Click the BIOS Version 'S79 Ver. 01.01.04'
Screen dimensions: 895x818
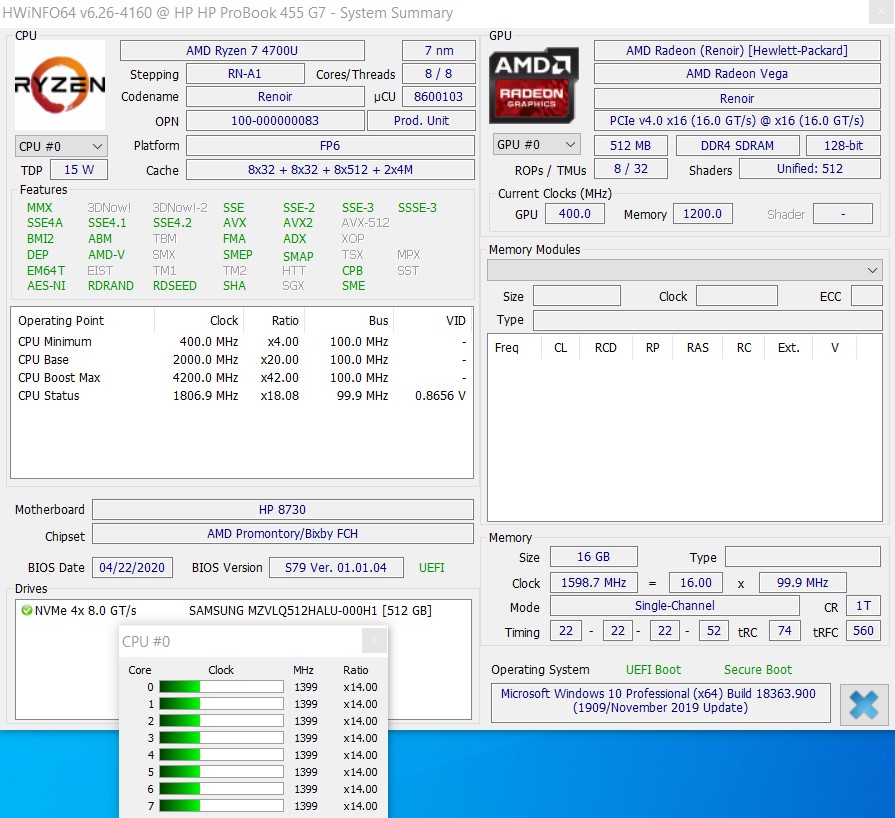pyautogui.click(x=336, y=567)
